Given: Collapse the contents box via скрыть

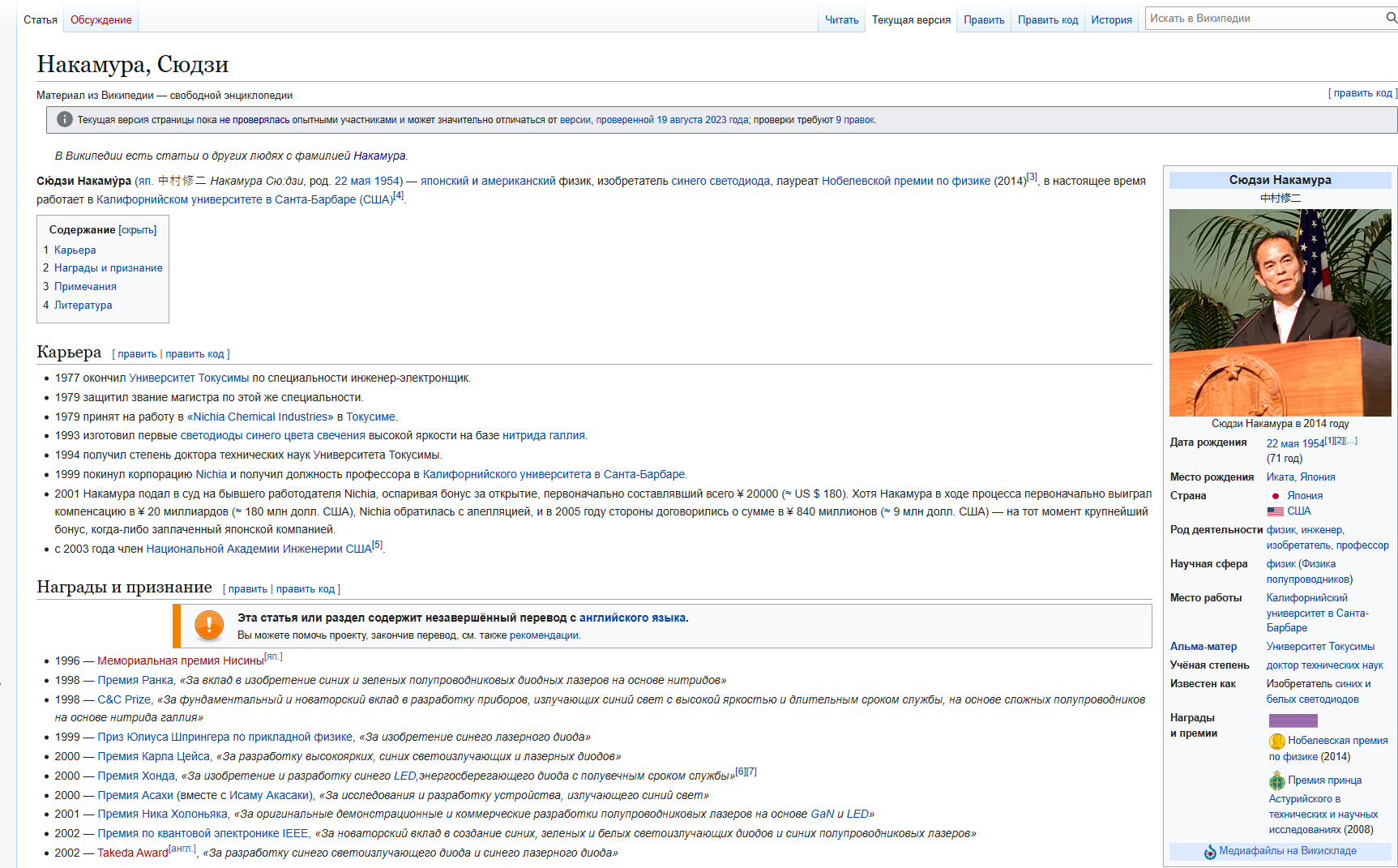Looking at the screenshot, I should click(138, 230).
